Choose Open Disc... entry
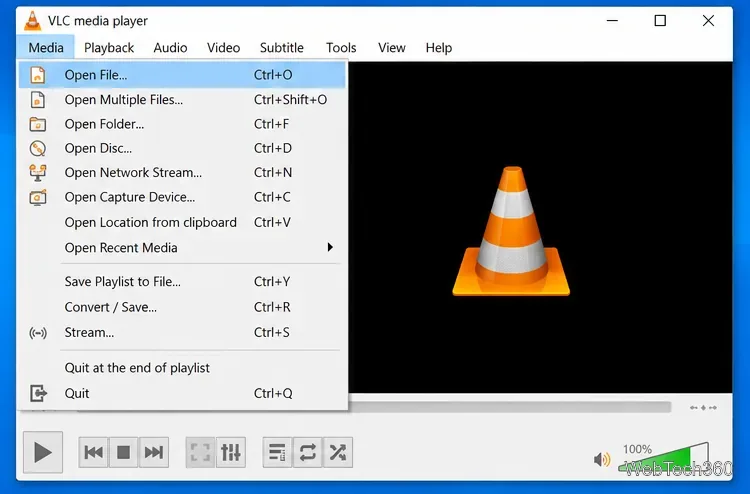The height and width of the screenshot is (494, 750). point(182,149)
